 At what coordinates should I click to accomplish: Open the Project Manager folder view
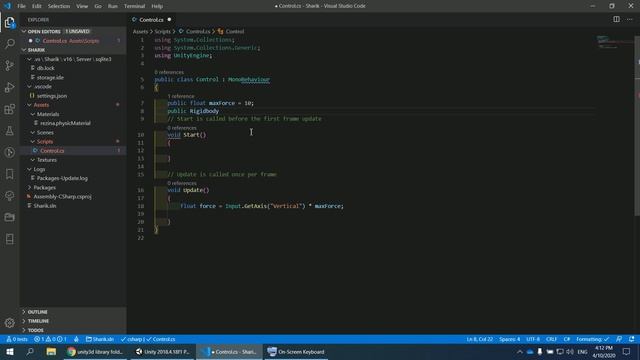pos(9,217)
